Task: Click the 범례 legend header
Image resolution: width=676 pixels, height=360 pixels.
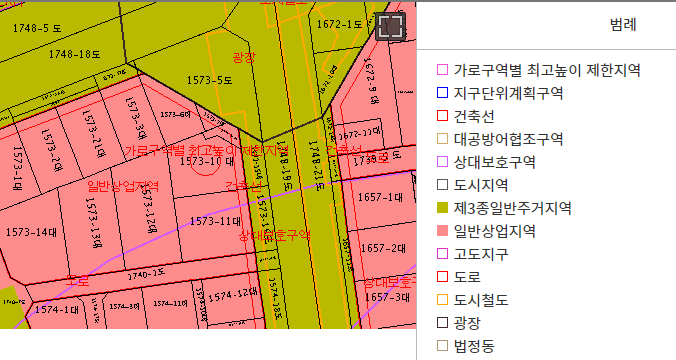Action: pos(623,25)
